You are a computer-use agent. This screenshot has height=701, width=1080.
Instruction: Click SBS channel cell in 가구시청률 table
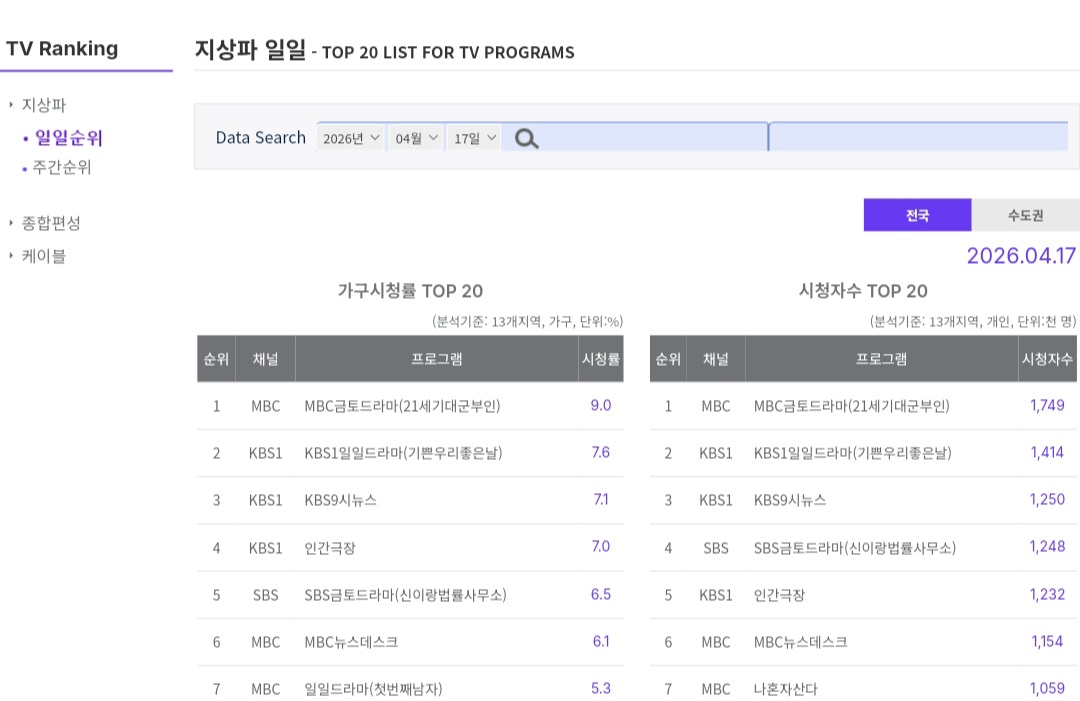pos(265,595)
